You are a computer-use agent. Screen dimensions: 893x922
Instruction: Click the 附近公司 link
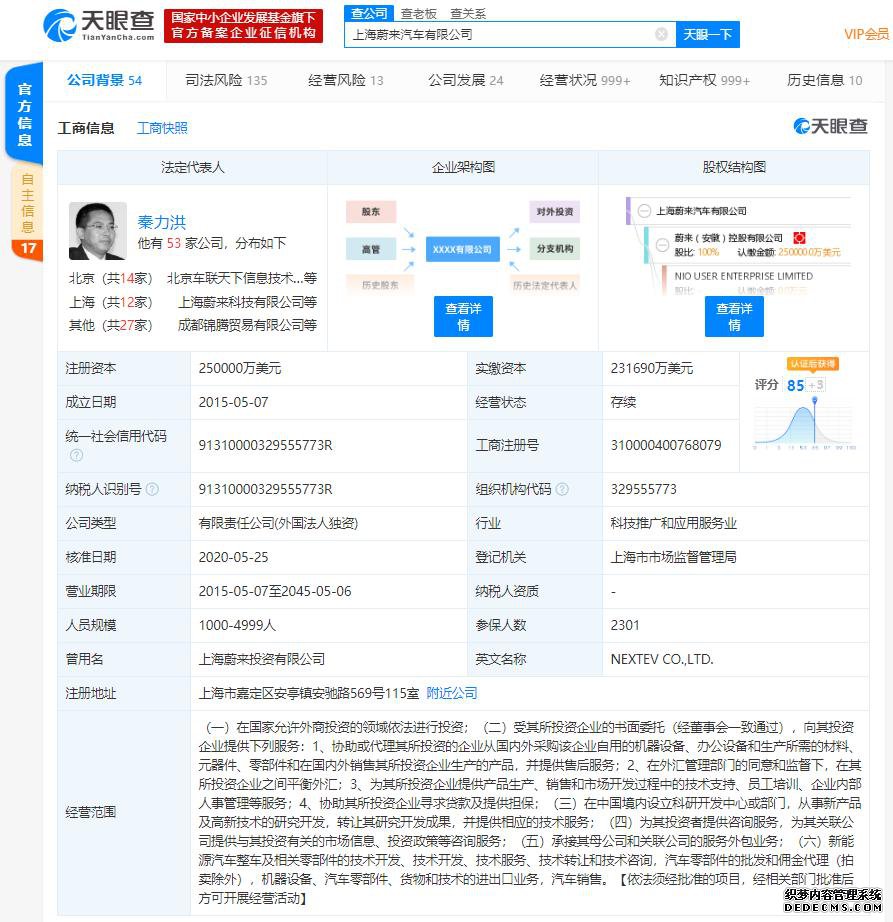[451, 693]
